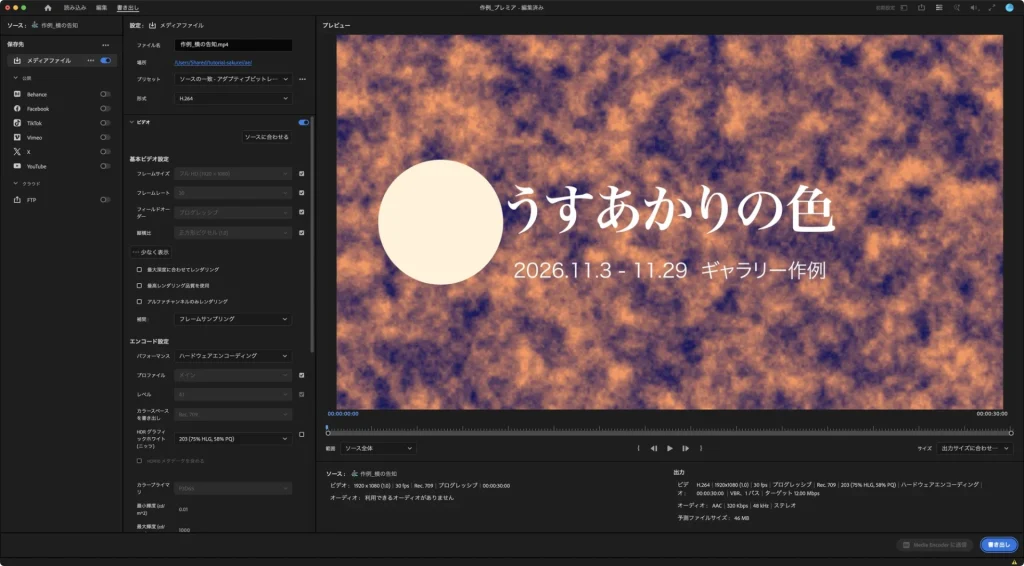Enable the Facebook publish toggle
The image size is (1024, 566).
[105, 108]
